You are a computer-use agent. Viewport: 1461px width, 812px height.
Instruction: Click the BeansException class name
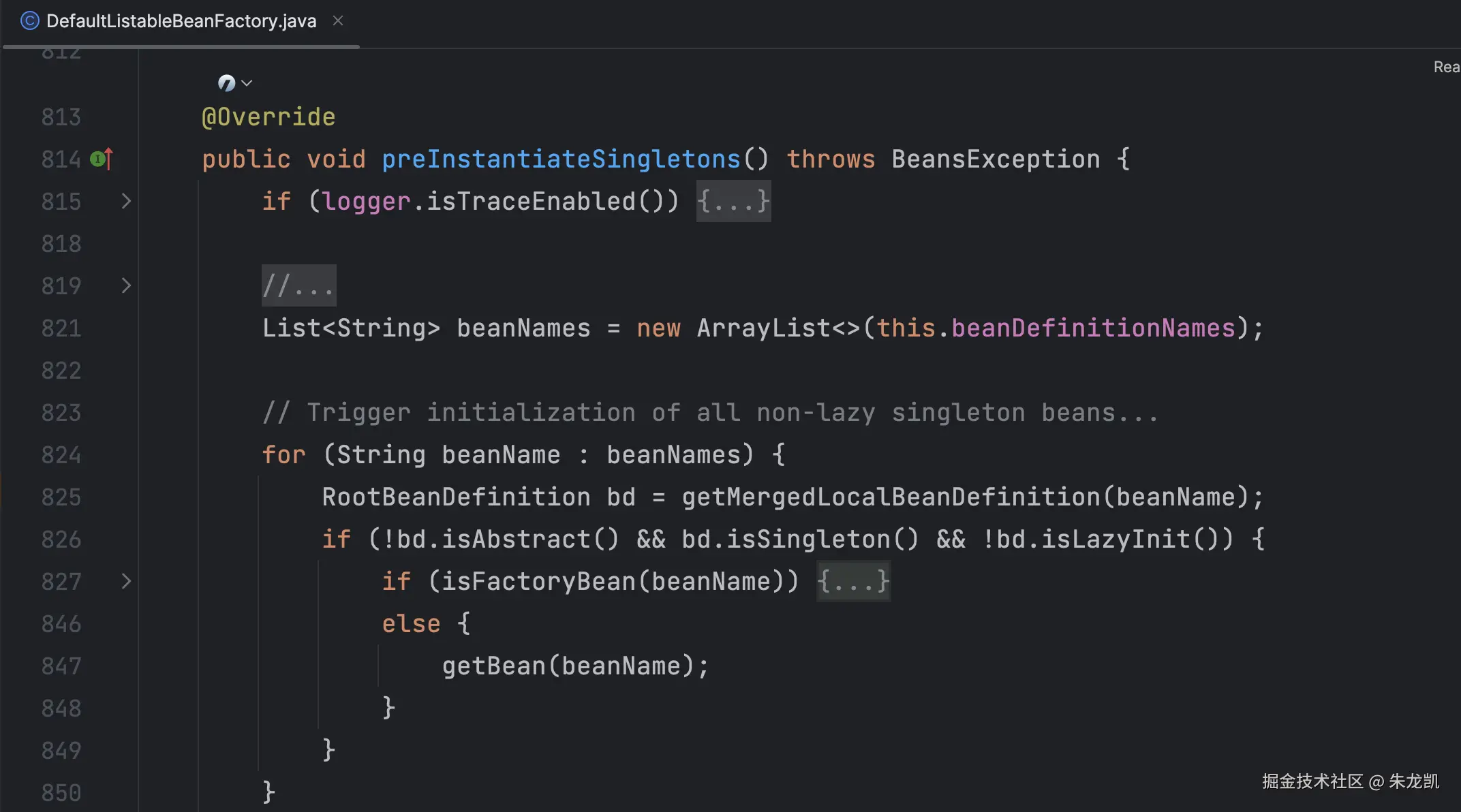pos(995,159)
